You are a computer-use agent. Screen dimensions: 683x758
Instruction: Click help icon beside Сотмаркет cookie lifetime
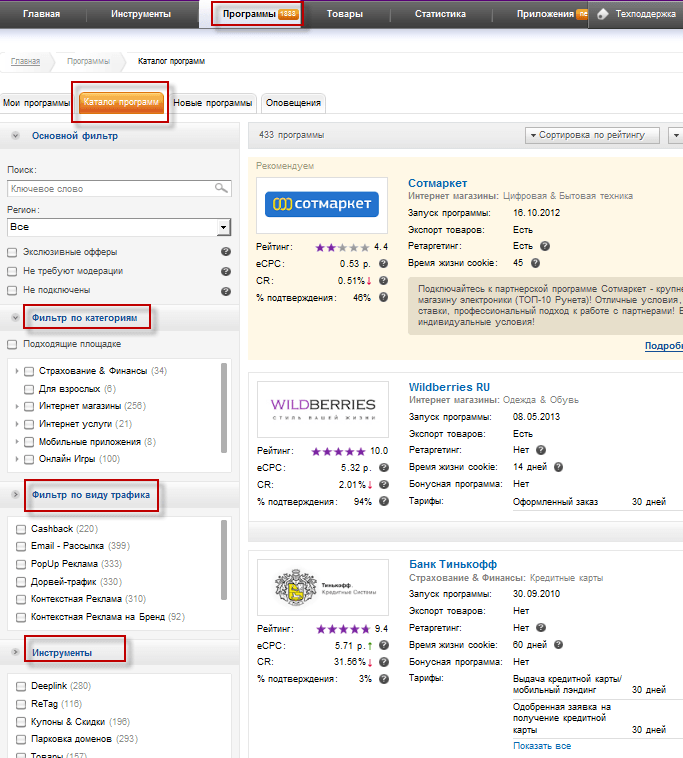[535, 263]
